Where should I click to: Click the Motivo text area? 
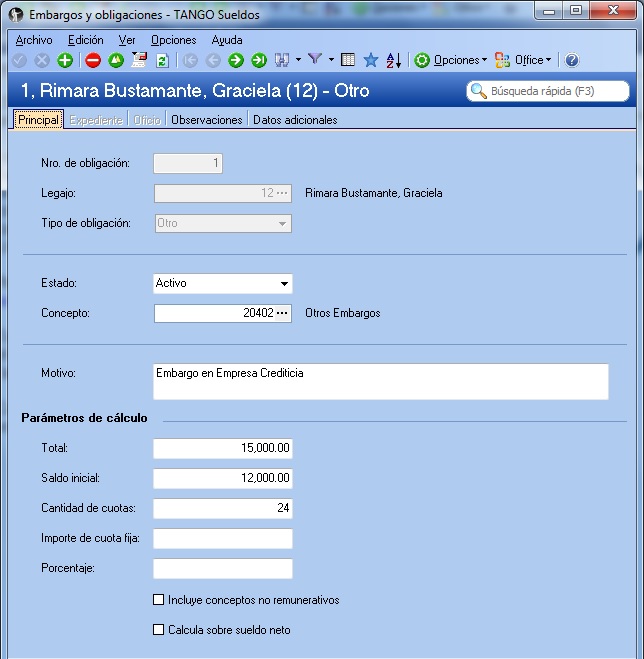pos(381,382)
